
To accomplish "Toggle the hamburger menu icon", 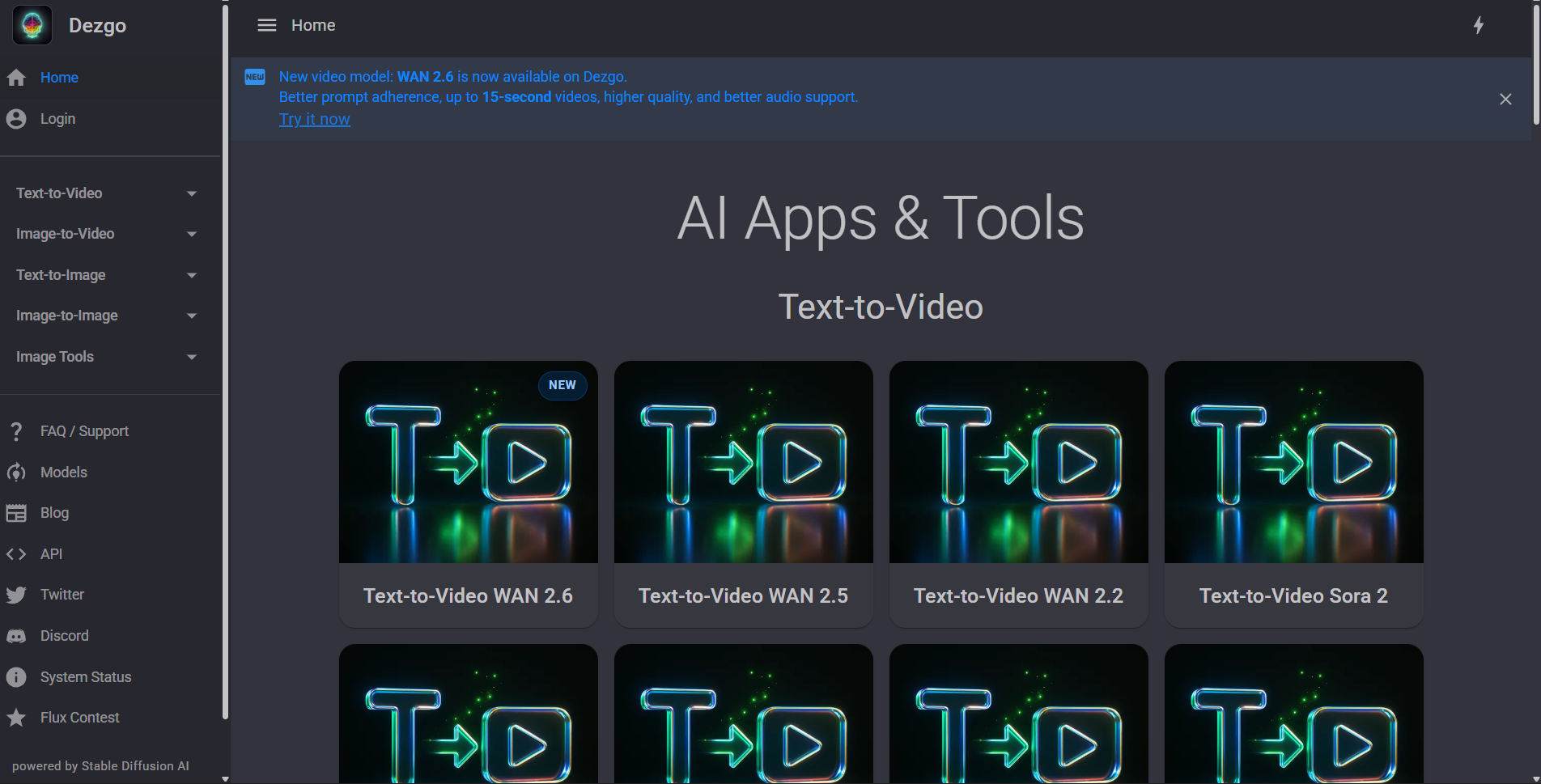I will 266,25.
